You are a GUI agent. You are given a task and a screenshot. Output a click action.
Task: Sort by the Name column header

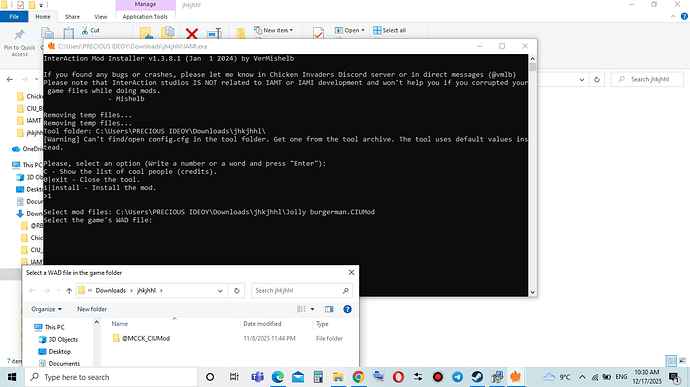point(120,324)
